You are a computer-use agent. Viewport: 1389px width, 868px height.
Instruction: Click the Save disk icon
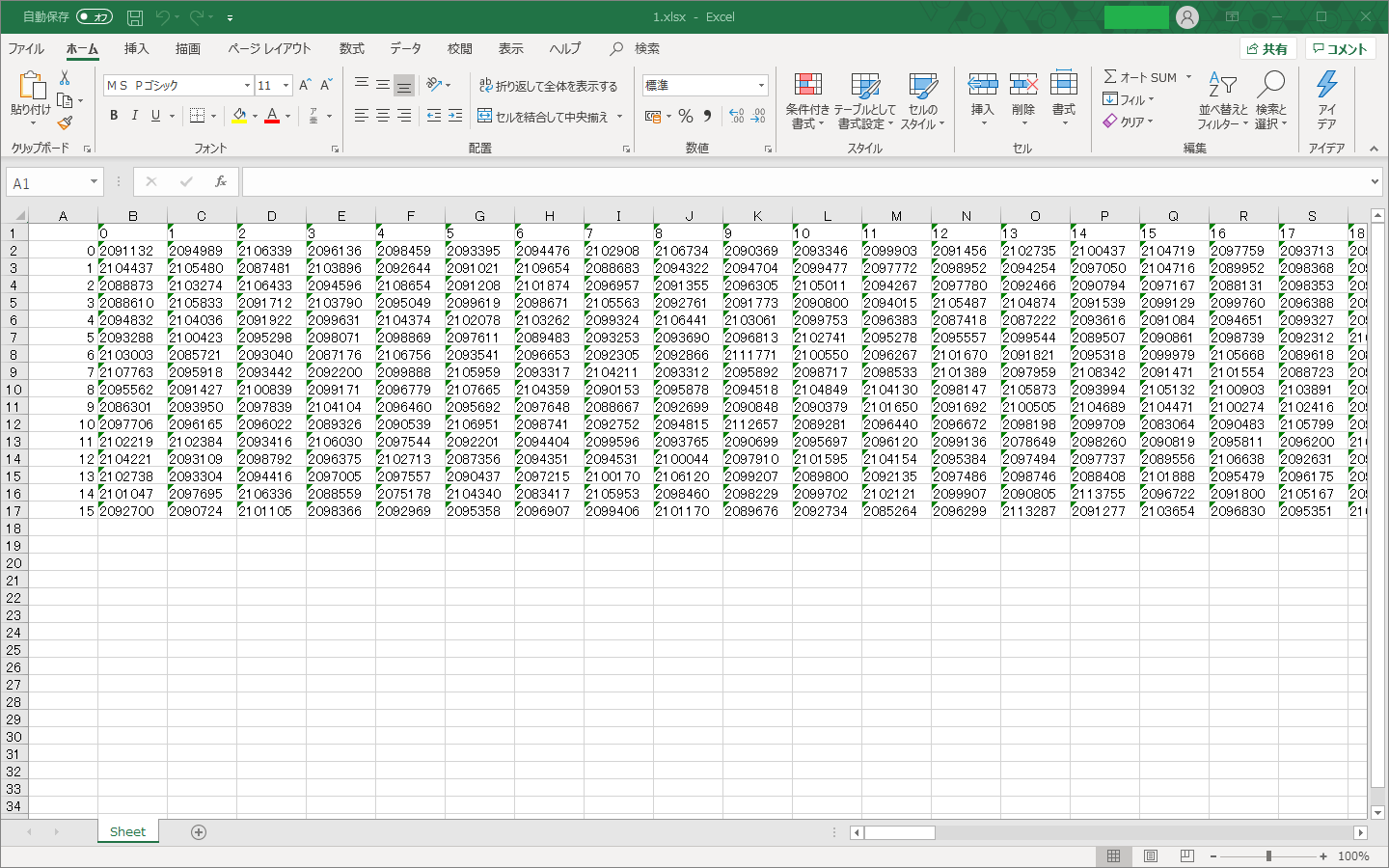[135, 17]
